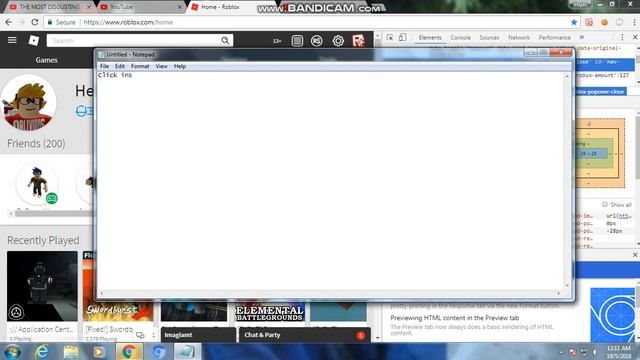640x360 pixels.
Task: Open the Roblox hamburger navigation menu
Action: [12, 40]
